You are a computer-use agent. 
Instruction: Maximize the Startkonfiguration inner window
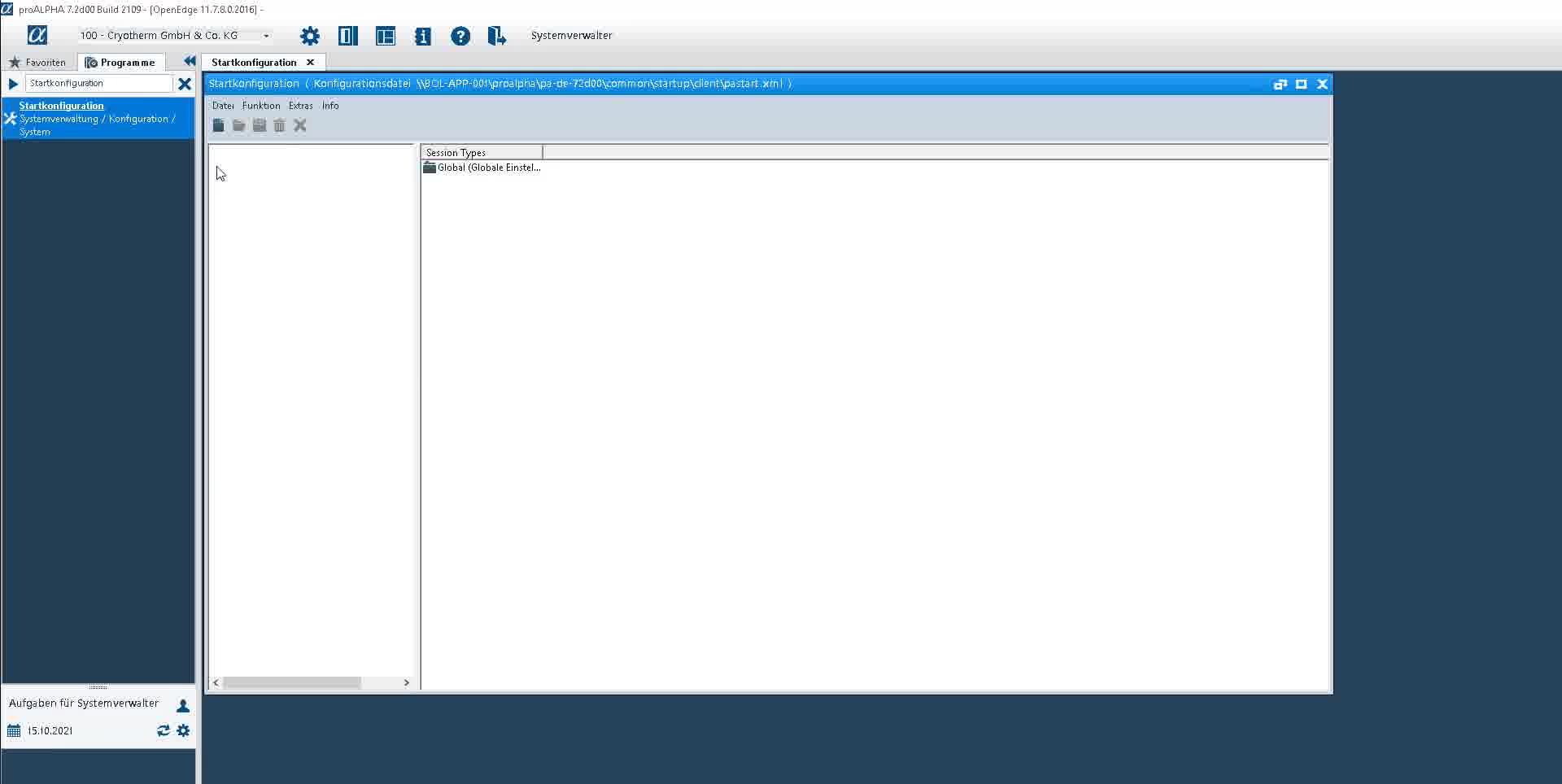(x=1301, y=84)
